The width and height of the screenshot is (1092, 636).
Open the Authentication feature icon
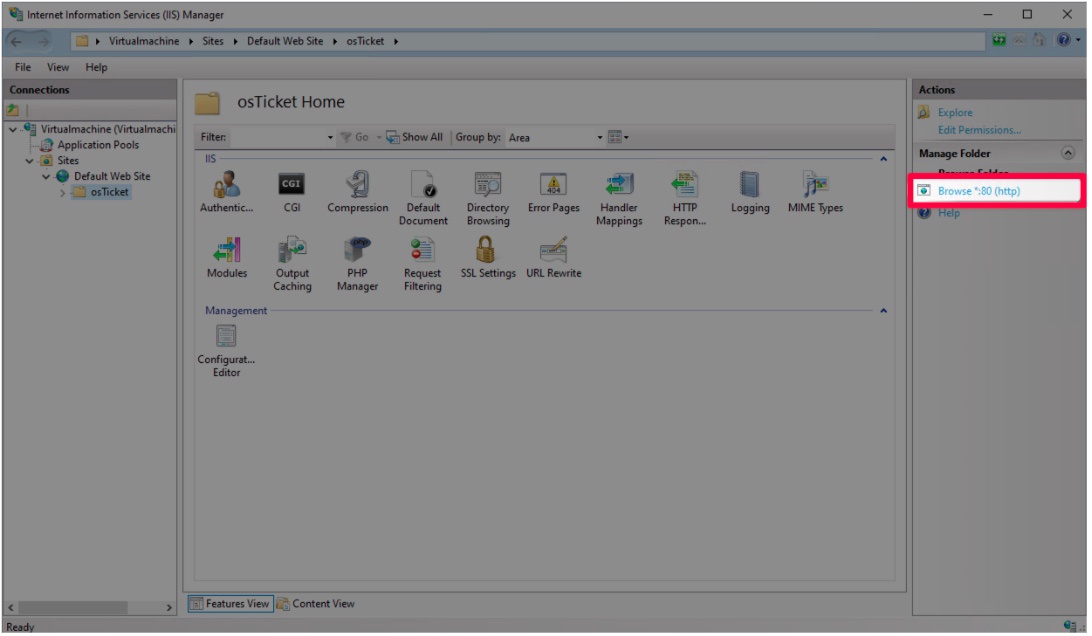[226, 192]
